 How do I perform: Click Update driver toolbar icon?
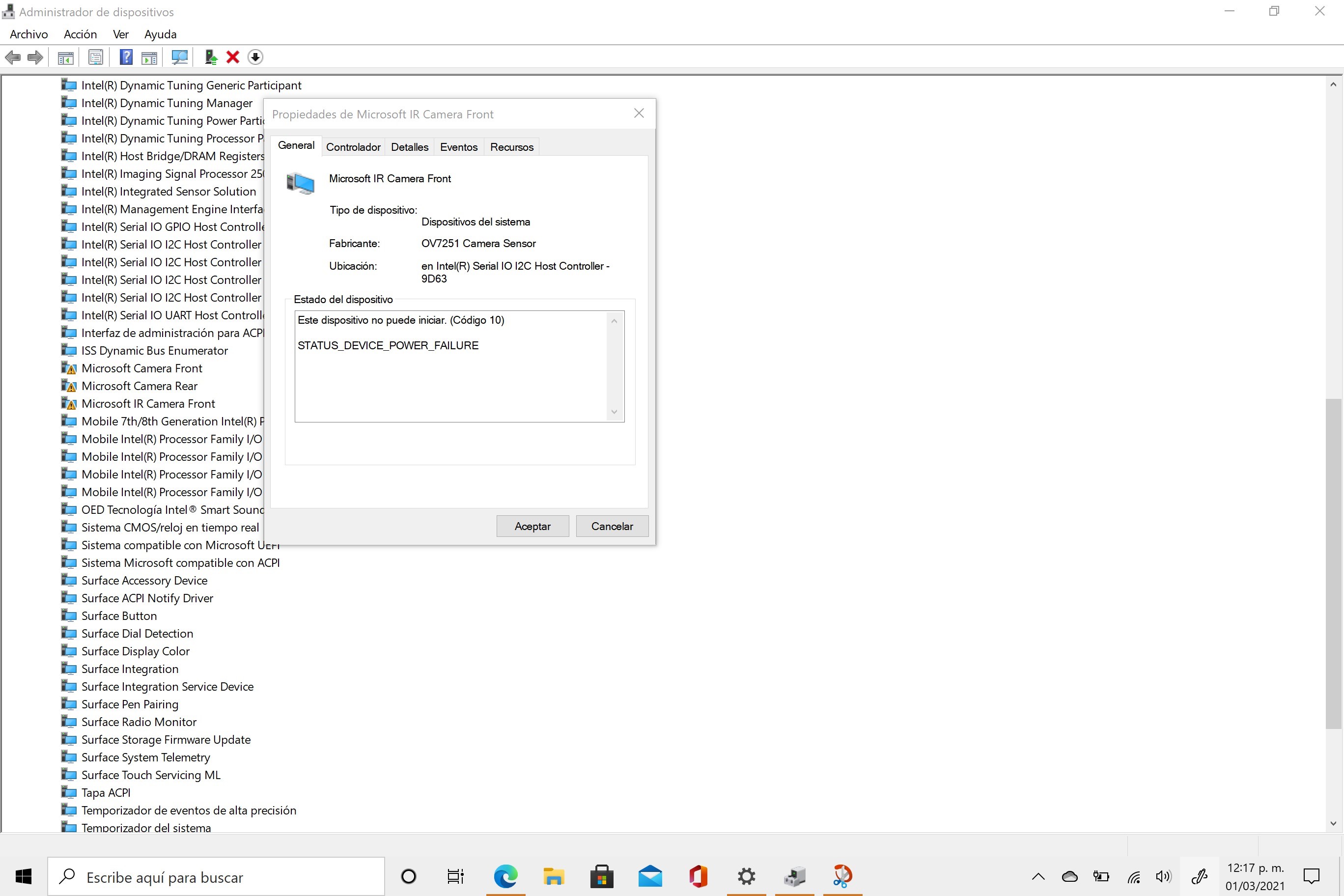point(211,57)
